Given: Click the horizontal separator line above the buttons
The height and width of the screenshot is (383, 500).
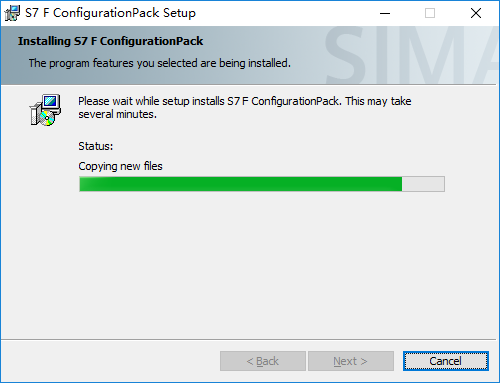Looking at the screenshot, I should coord(248,340).
